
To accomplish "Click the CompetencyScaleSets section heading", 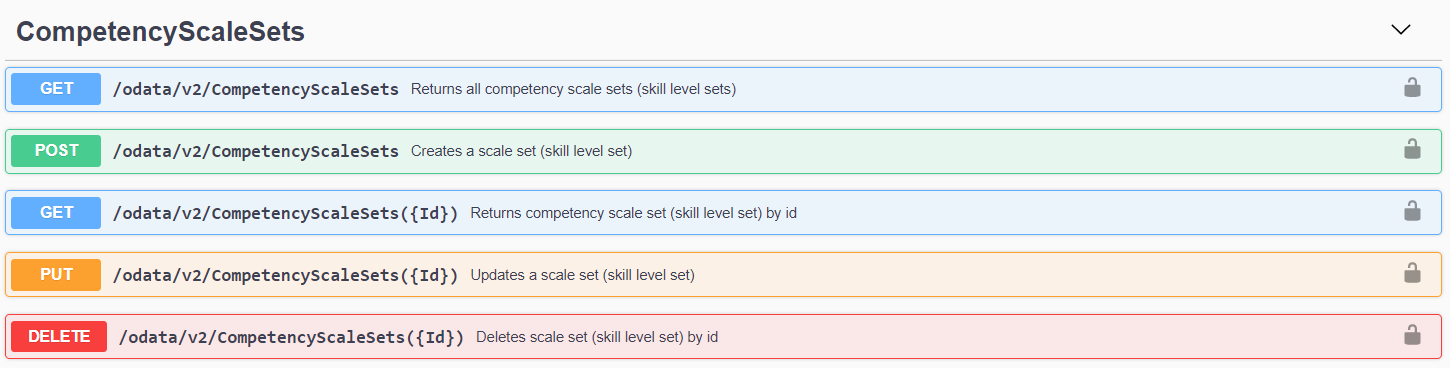I will pos(161,32).
